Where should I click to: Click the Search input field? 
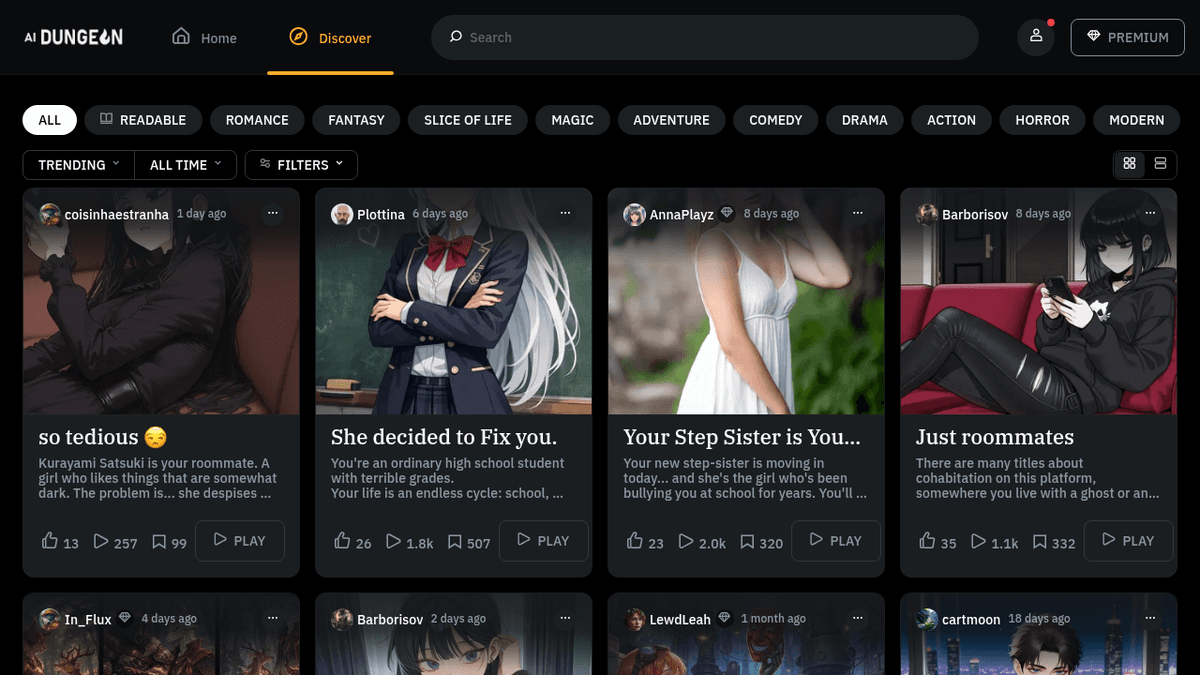coord(704,37)
